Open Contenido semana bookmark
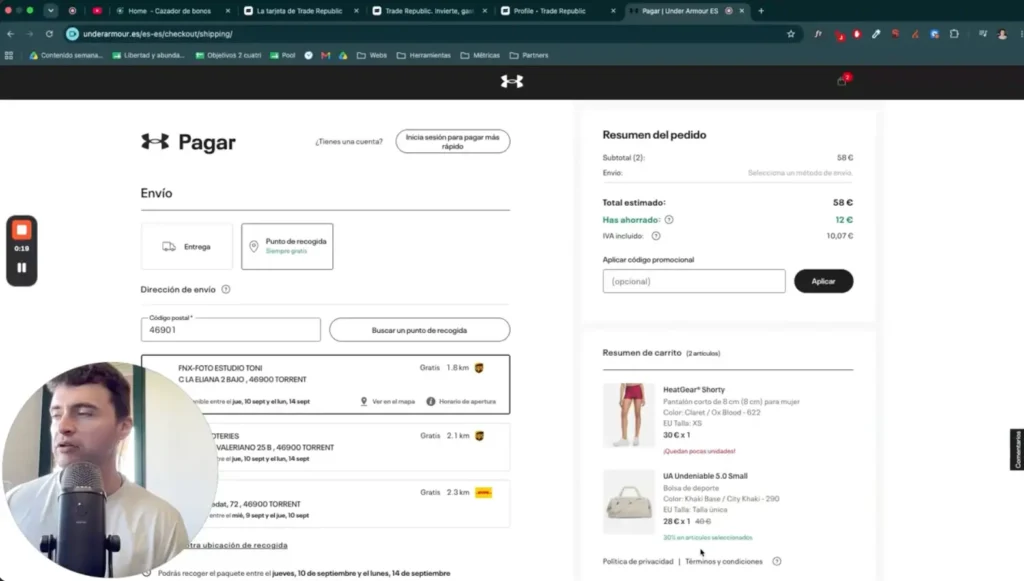 coord(66,55)
